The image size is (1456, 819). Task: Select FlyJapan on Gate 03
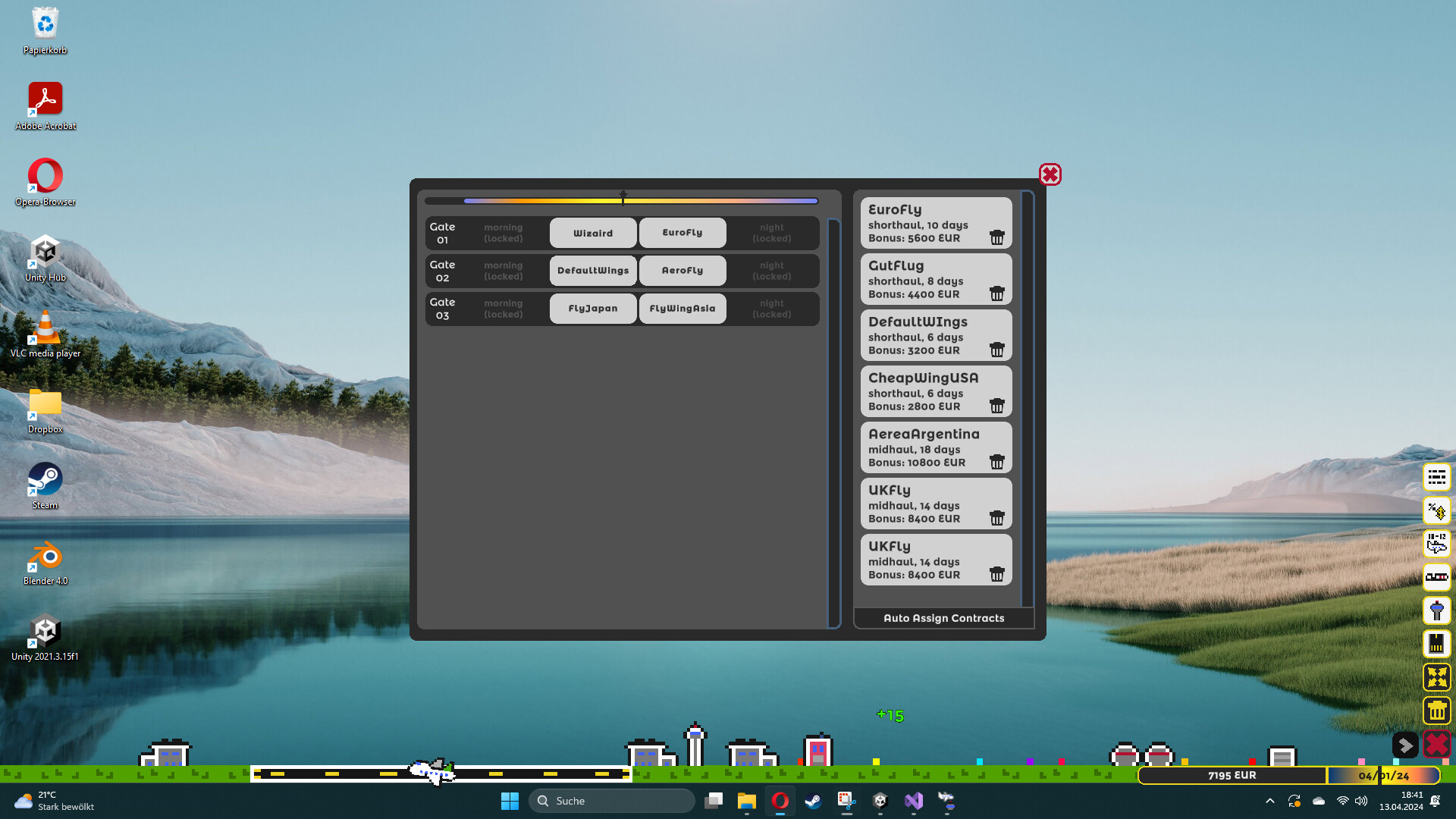pyautogui.click(x=592, y=308)
